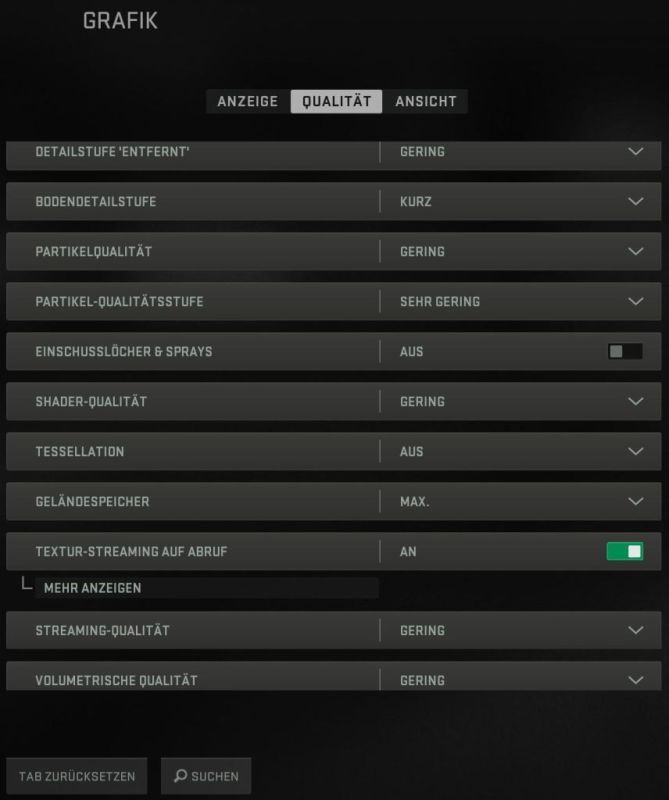Select the Qualität tab
669x800 pixels.
coord(336,101)
